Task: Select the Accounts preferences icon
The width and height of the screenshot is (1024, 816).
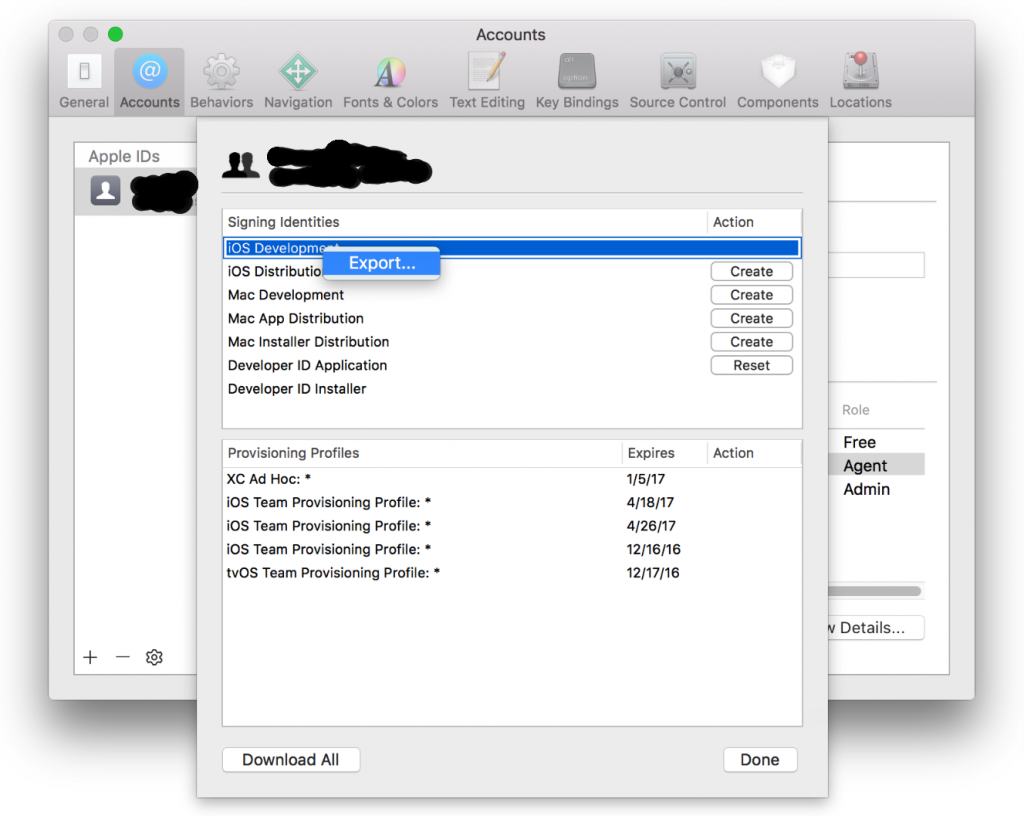Action: pyautogui.click(x=150, y=81)
